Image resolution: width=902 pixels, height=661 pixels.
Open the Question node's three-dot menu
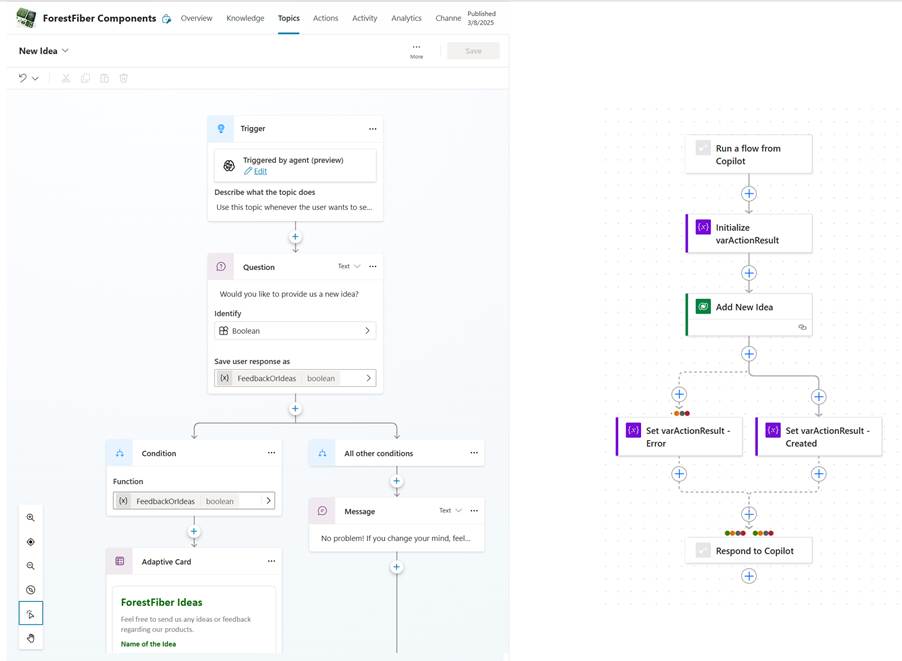coord(373,267)
